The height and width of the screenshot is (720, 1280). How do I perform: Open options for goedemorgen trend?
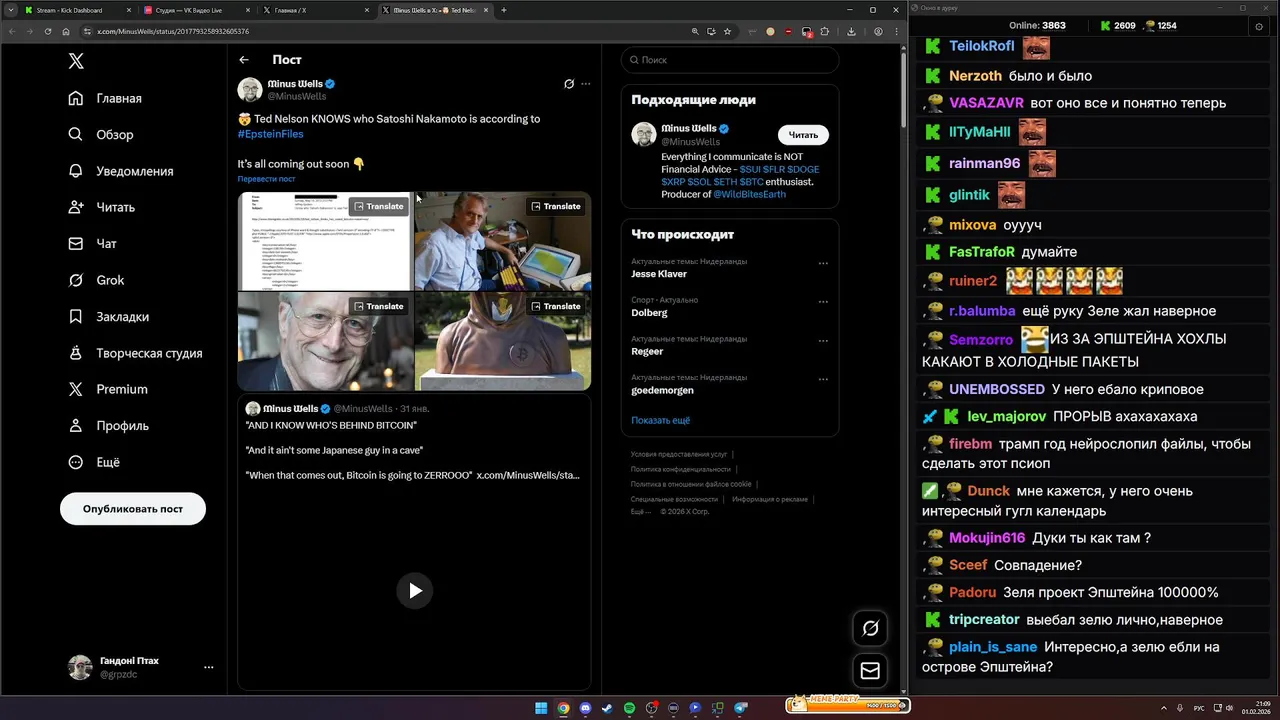823,380
